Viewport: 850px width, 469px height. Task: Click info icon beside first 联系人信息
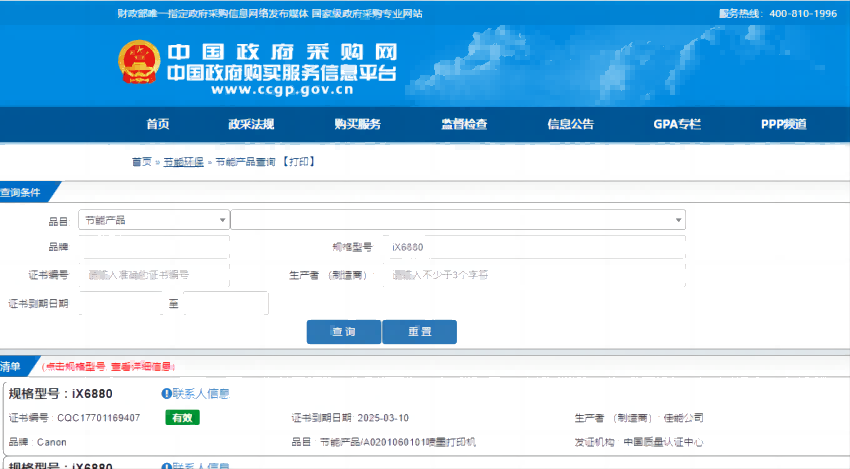(166, 394)
